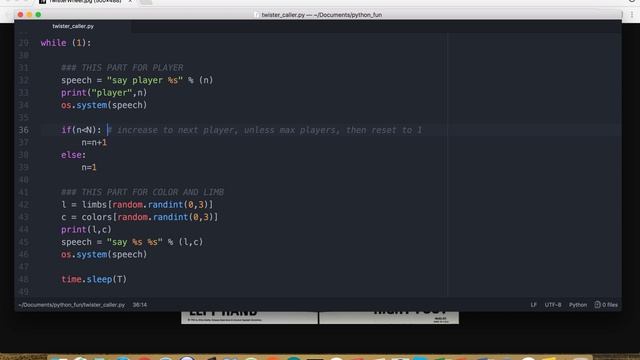Image resolution: width=640 pixels, height=360 pixels.
Task: Click the line 'n=n+1'
Action: coord(94,142)
